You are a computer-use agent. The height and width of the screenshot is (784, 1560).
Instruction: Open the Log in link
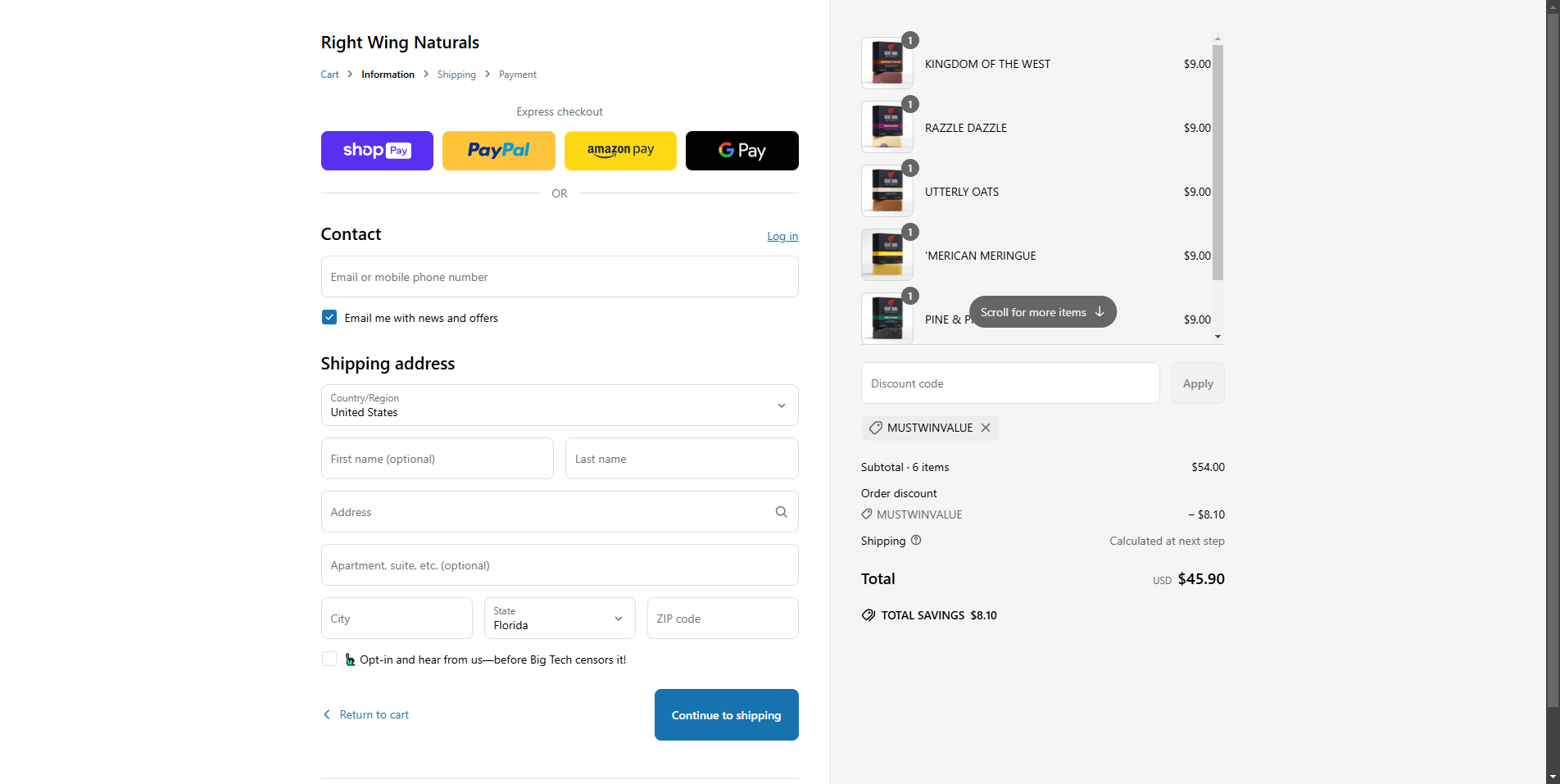(x=782, y=236)
